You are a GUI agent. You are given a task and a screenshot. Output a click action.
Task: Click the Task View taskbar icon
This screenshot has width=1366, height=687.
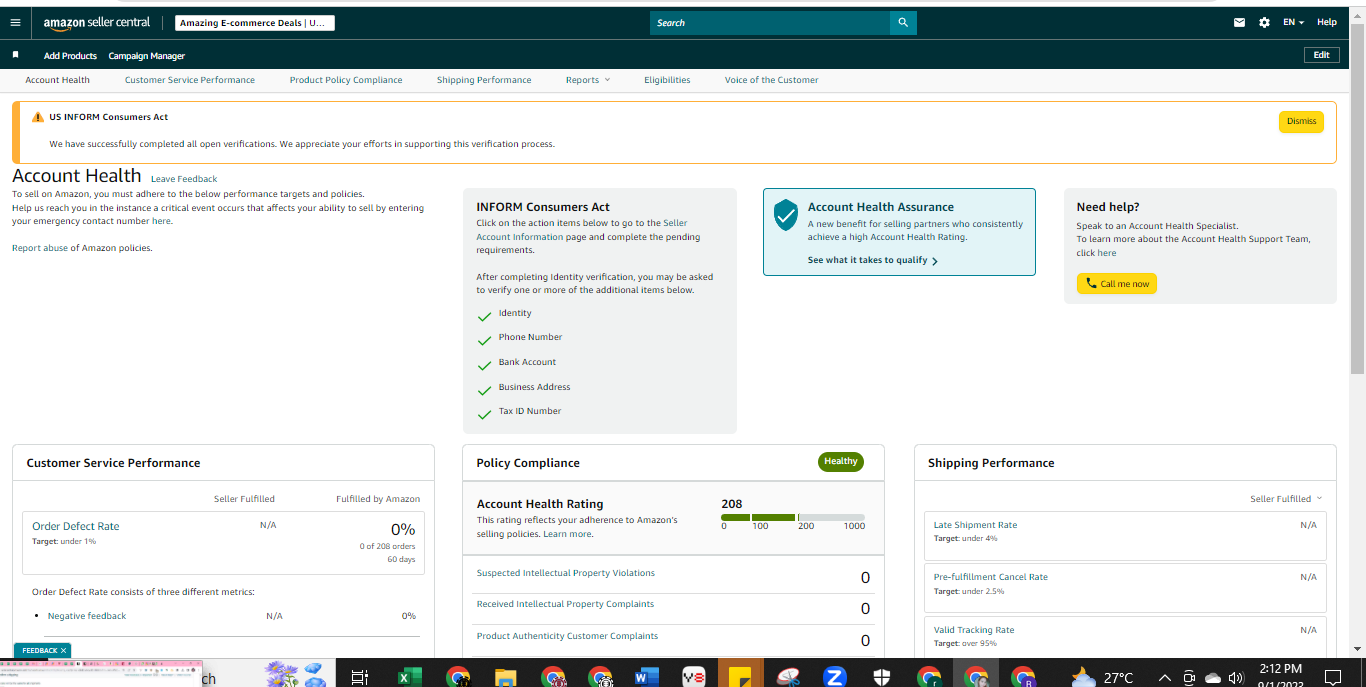pos(360,677)
